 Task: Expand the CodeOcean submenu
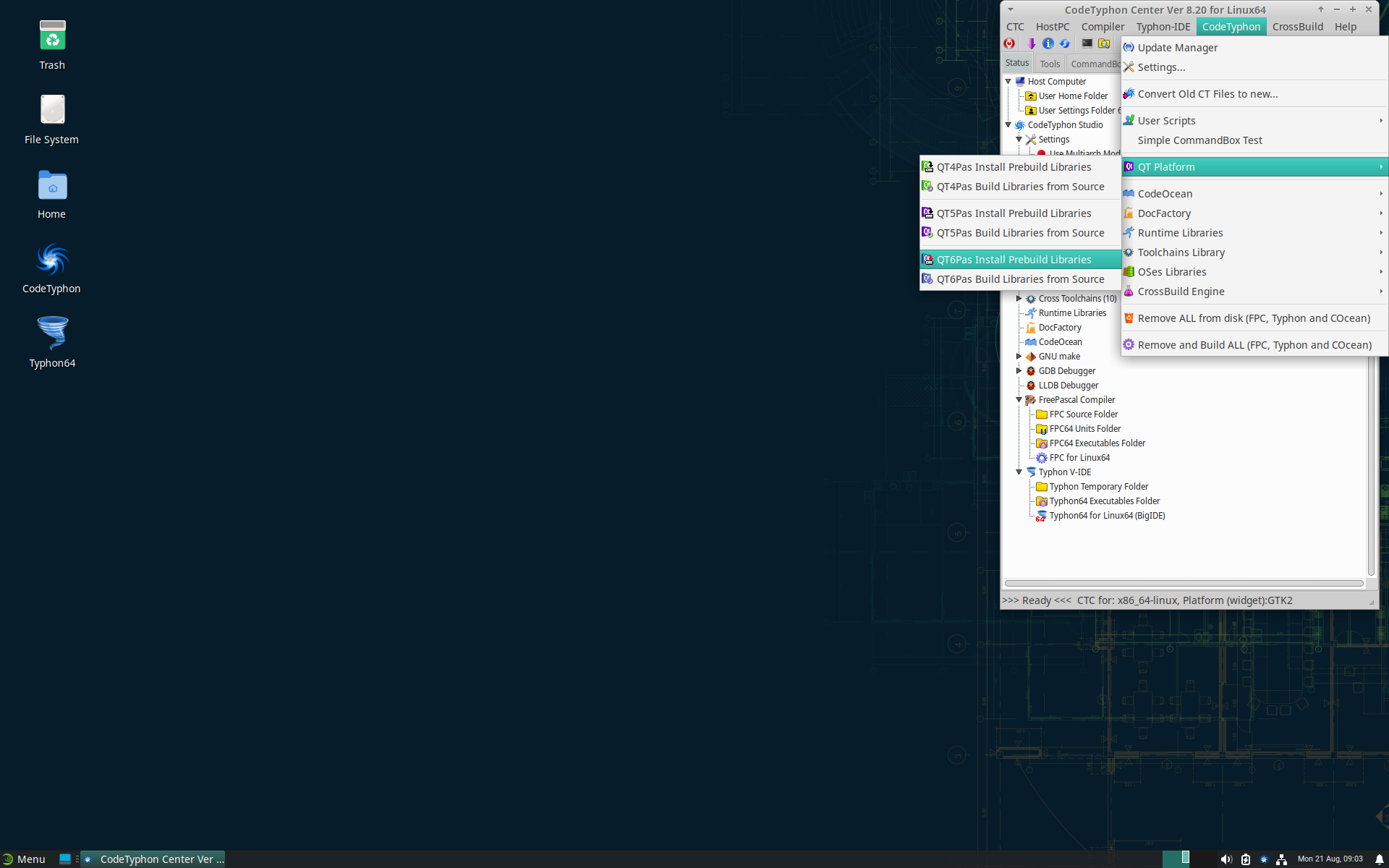coord(1254,194)
